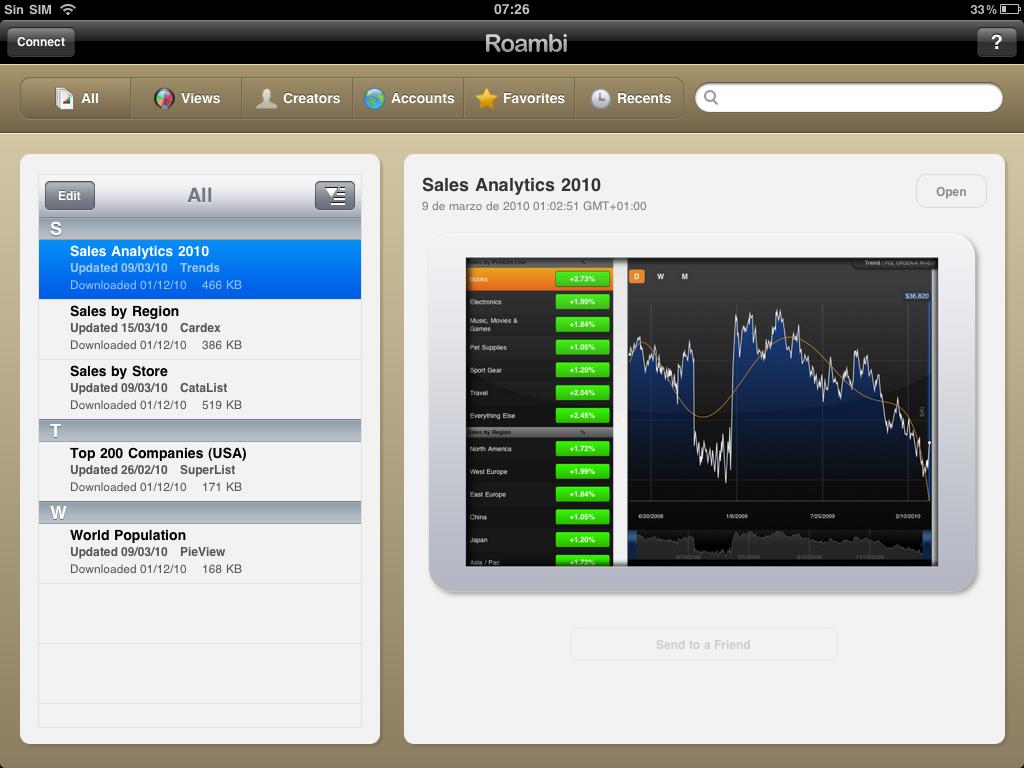The width and height of the screenshot is (1024, 768).
Task: Tap Send to a Friend
Action: [x=703, y=645]
